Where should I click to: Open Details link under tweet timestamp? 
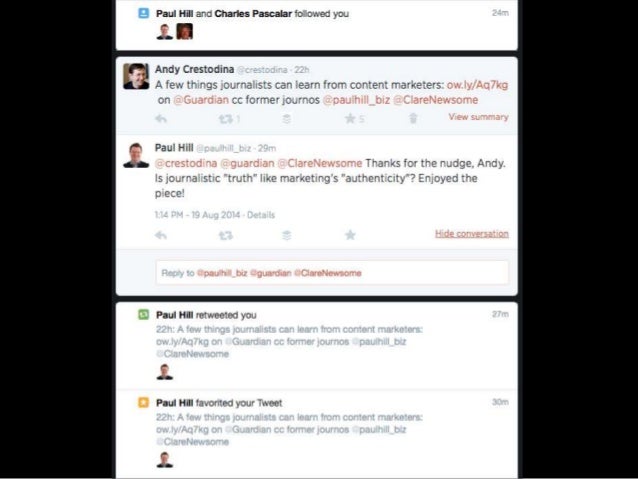pyautogui.click(x=261, y=215)
